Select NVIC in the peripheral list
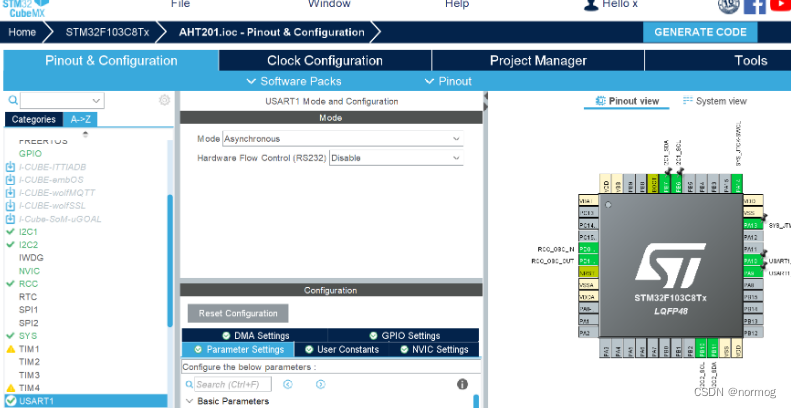Viewport: 791px width, 408px height. 29,271
